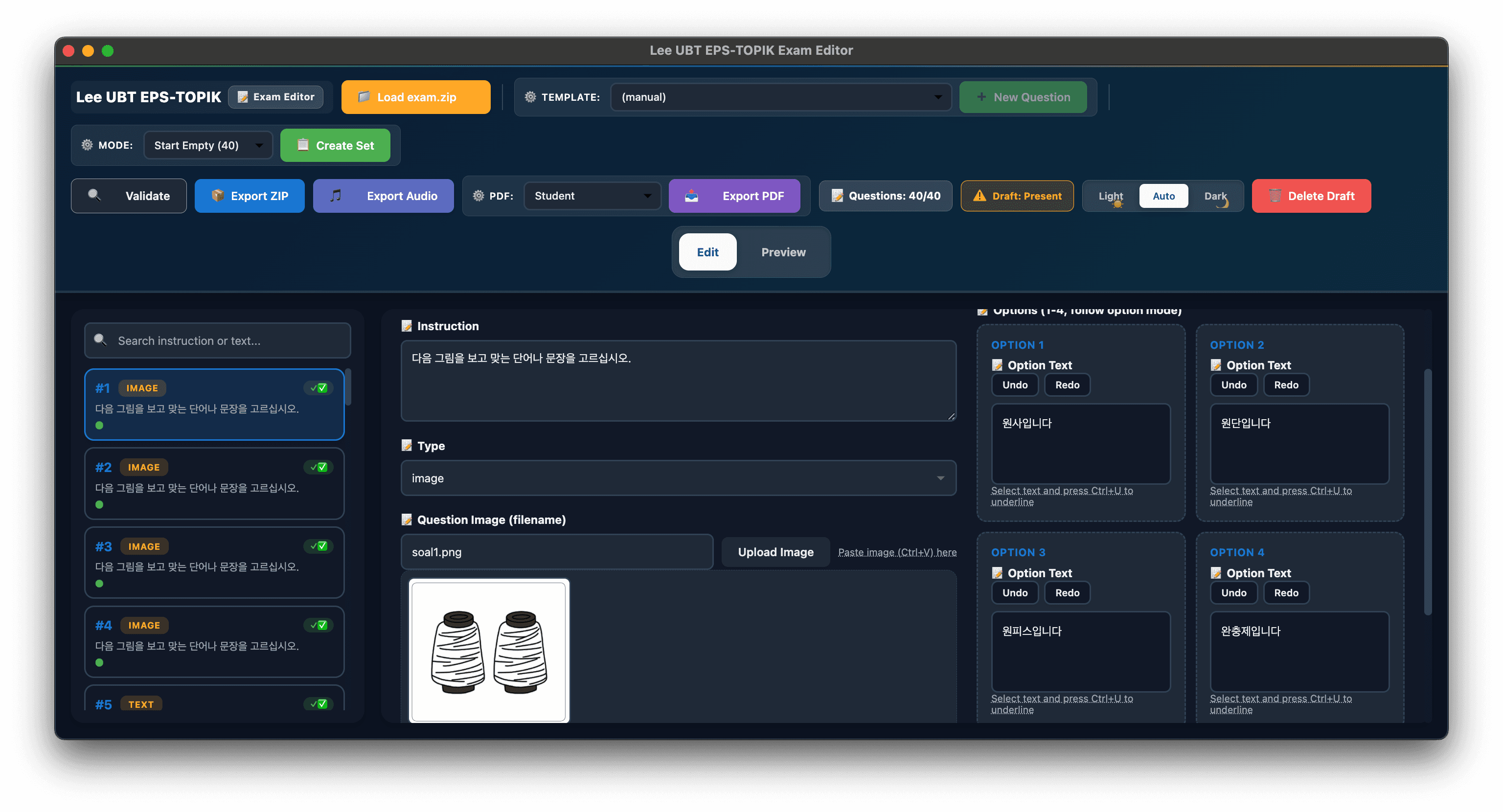Open the PDF Student dropdown
This screenshot has width=1503, height=812.
pos(591,196)
